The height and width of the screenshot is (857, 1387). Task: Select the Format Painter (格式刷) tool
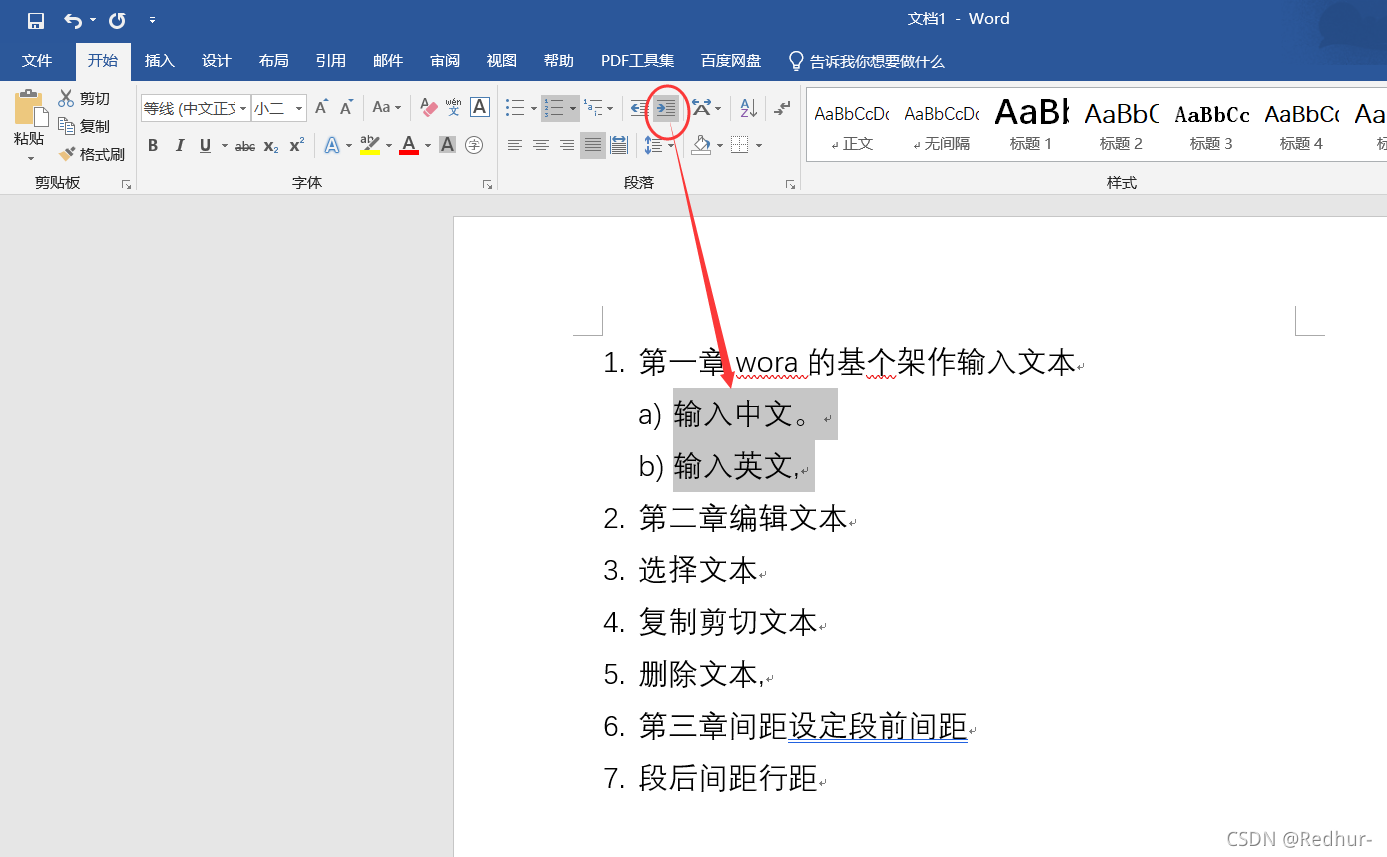[x=93, y=153]
